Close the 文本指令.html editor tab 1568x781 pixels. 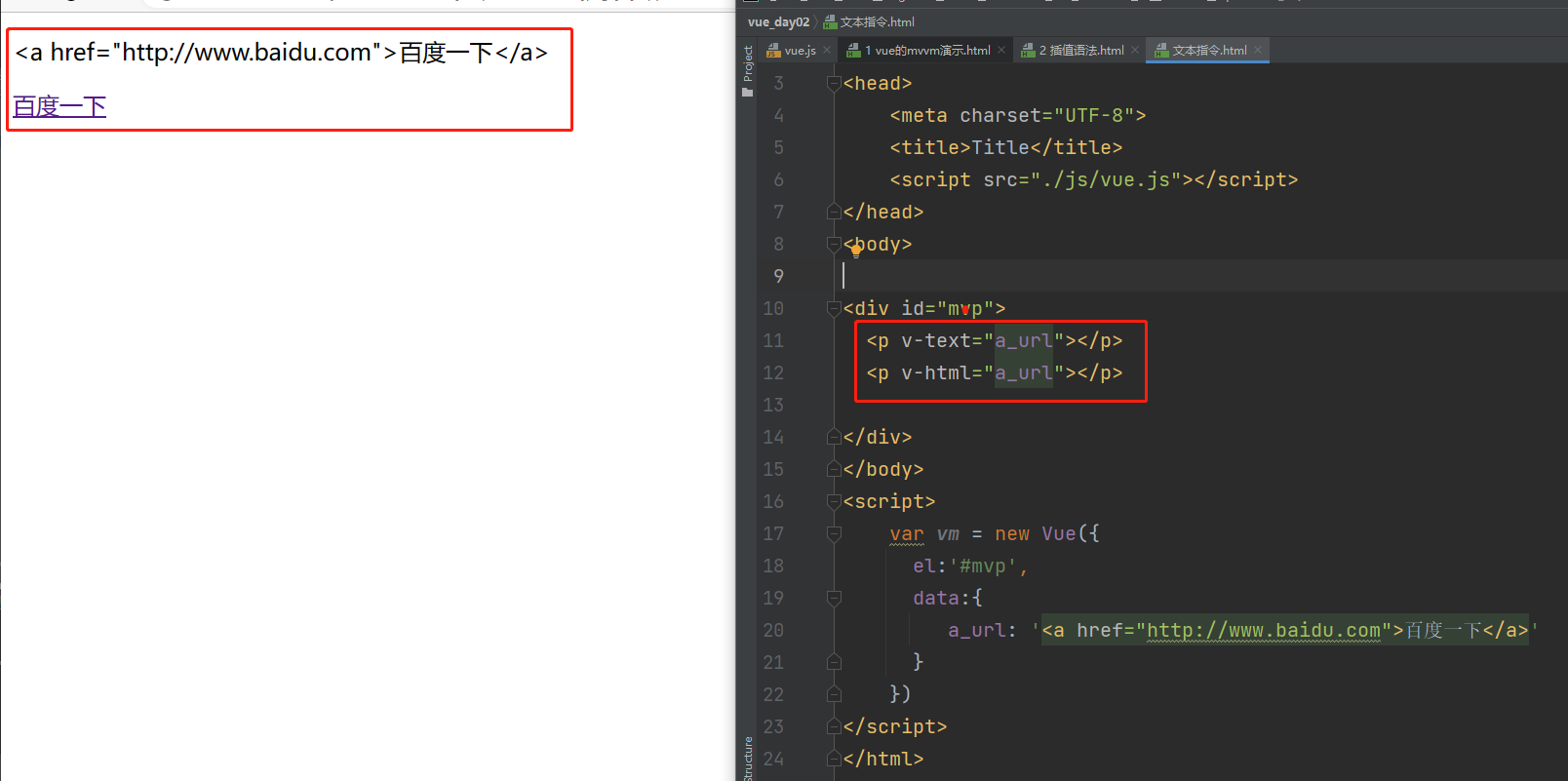pyautogui.click(x=1258, y=51)
